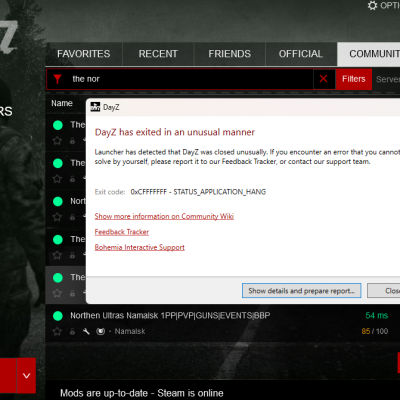Click the Namalsk map label
Image resolution: width=400 pixels, height=400 pixels.
pos(130,331)
